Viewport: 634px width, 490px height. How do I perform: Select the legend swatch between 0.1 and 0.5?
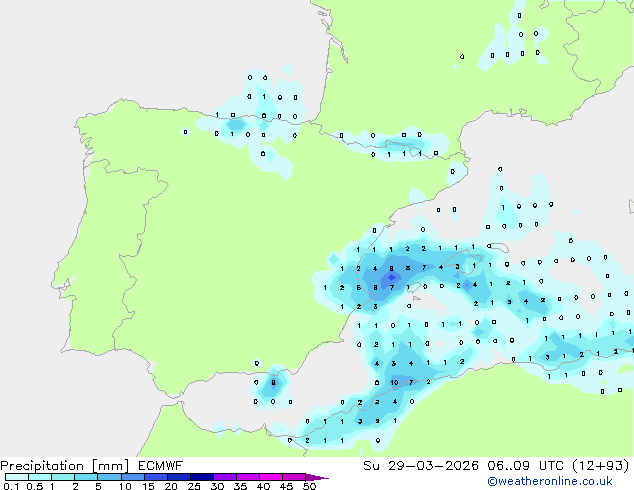(x=17, y=477)
